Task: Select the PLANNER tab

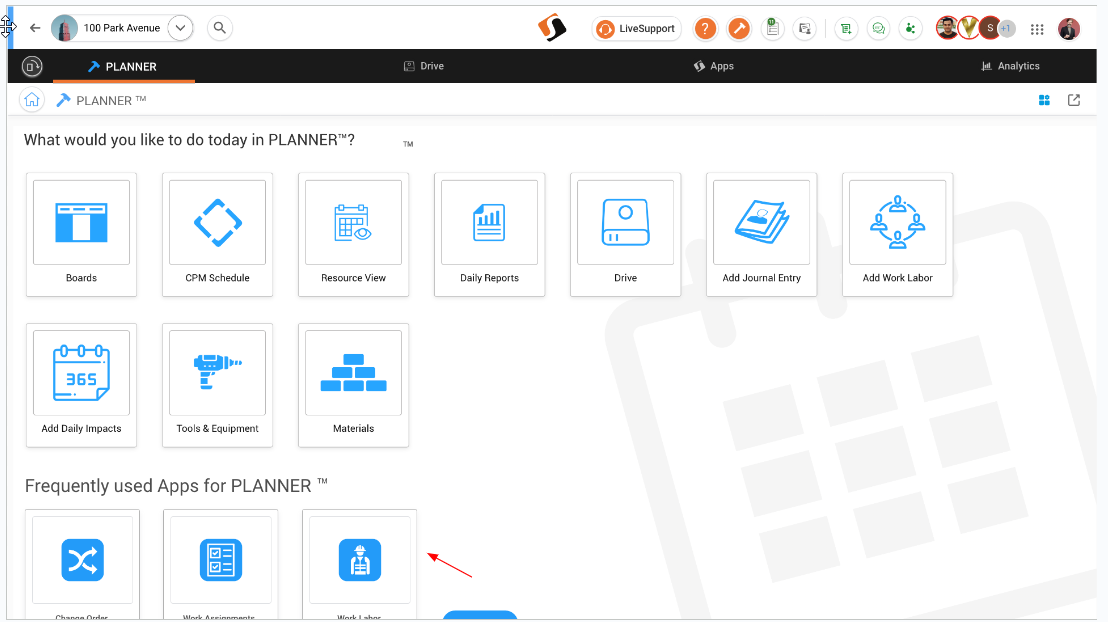Action: coord(123,66)
